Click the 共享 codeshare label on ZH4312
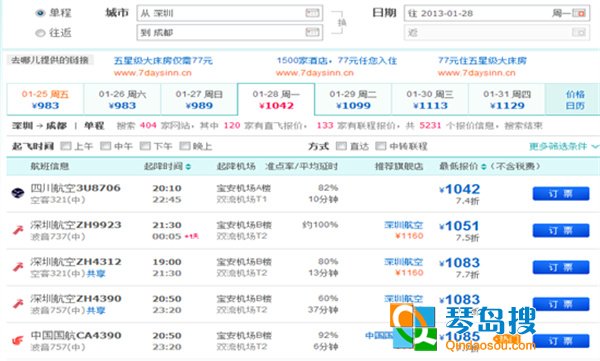The height and width of the screenshot is (361, 600). tap(96, 273)
